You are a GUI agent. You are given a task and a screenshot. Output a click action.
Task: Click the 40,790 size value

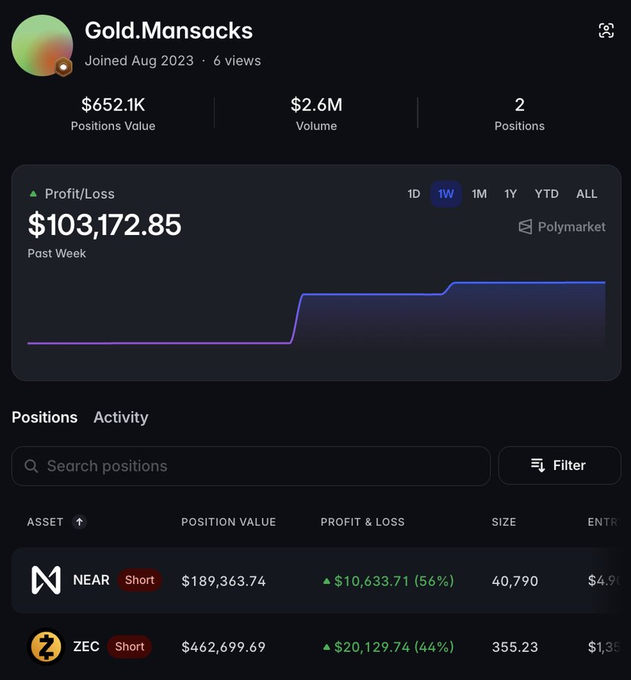coord(515,581)
